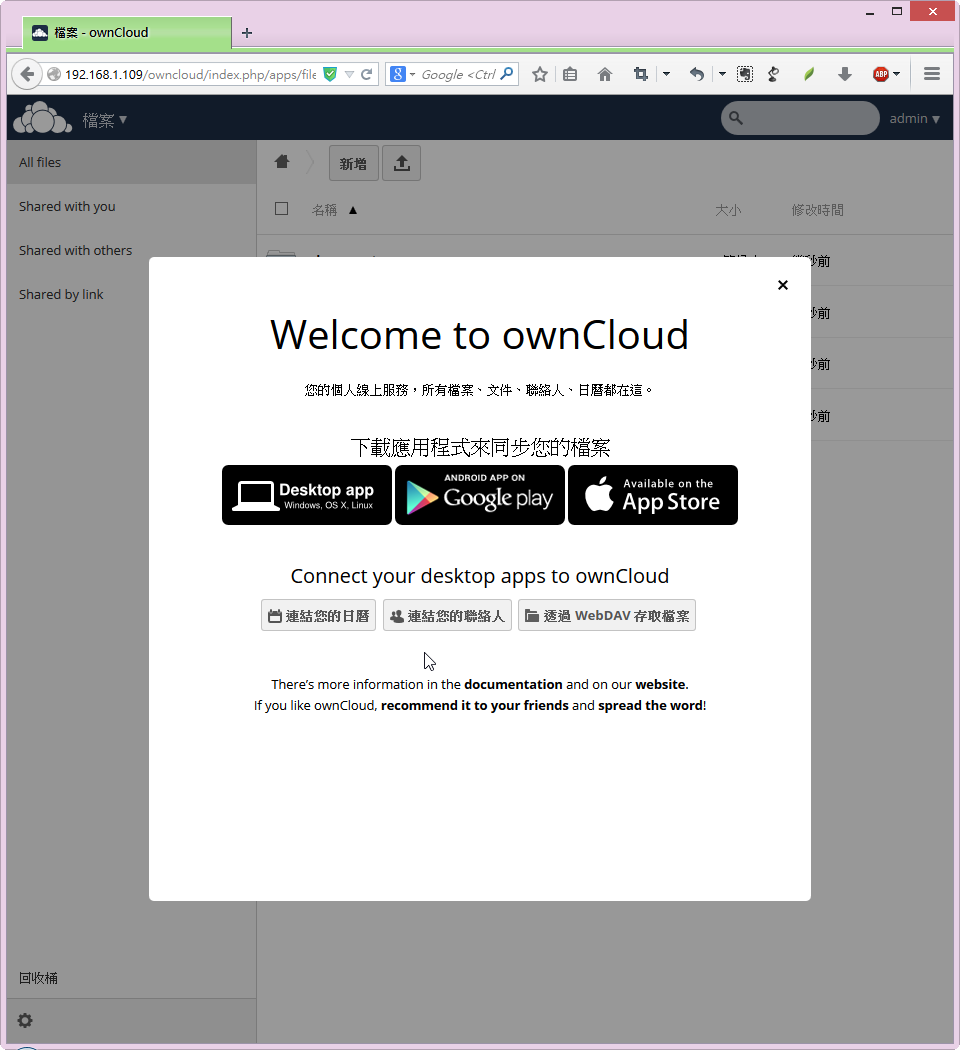Image resolution: width=960 pixels, height=1050 pixels.
Task: Click the green shield icon in address bar
Action: [329, 74]
